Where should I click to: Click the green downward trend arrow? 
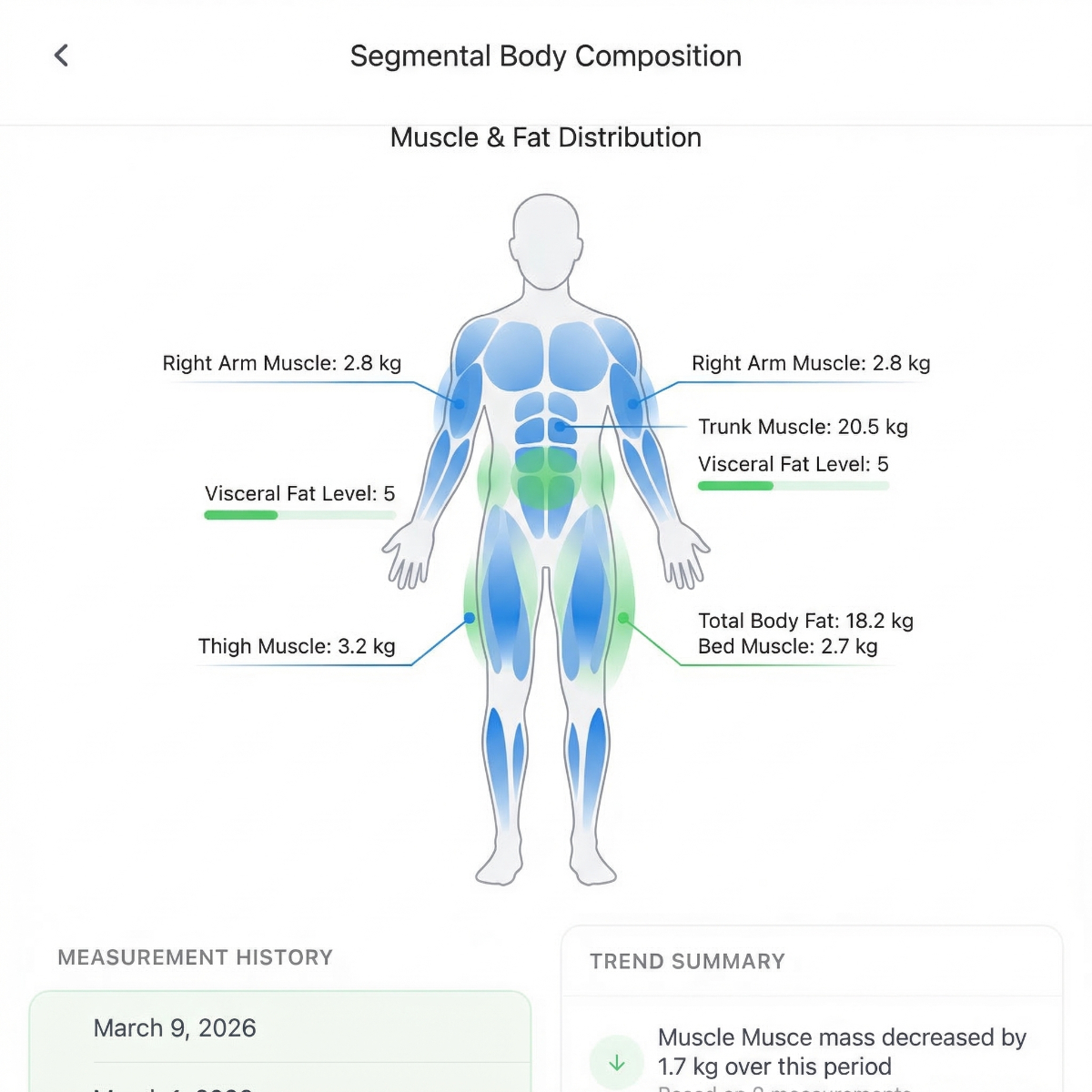617,1061
